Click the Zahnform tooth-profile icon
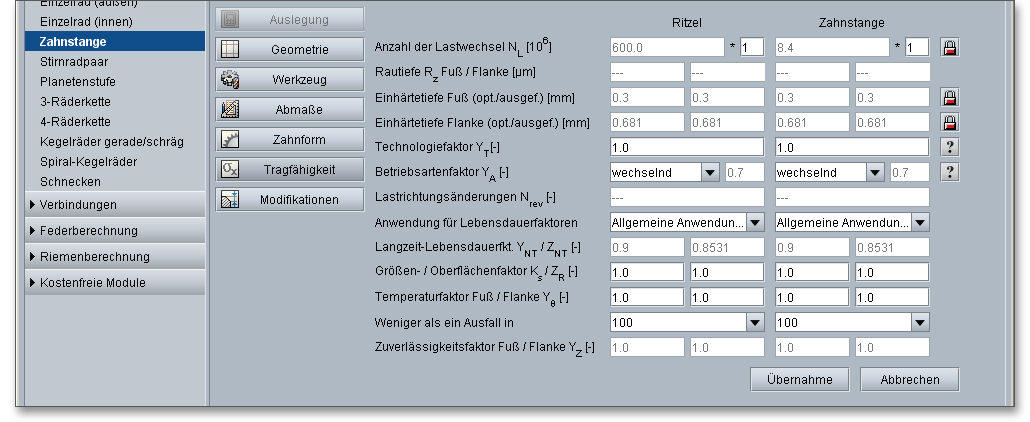Screen dimensions: 1030x422 click(229, 139)
